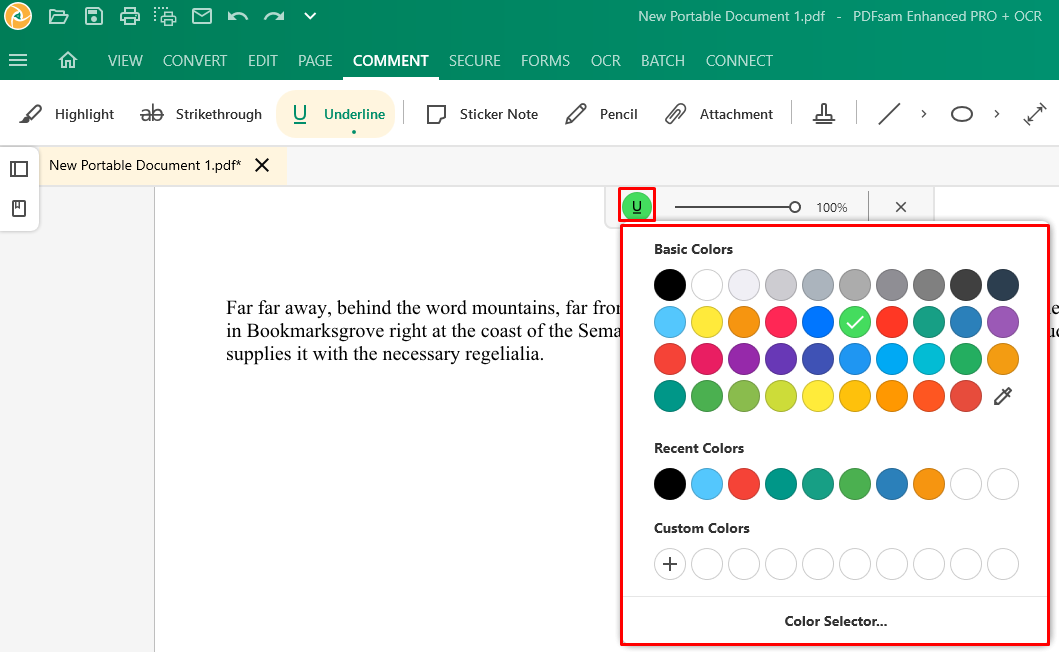The height and width of the screenshot is (652, 1059).
Task: Click the PDFsam application logo icon
Action: tap(18, 16)
